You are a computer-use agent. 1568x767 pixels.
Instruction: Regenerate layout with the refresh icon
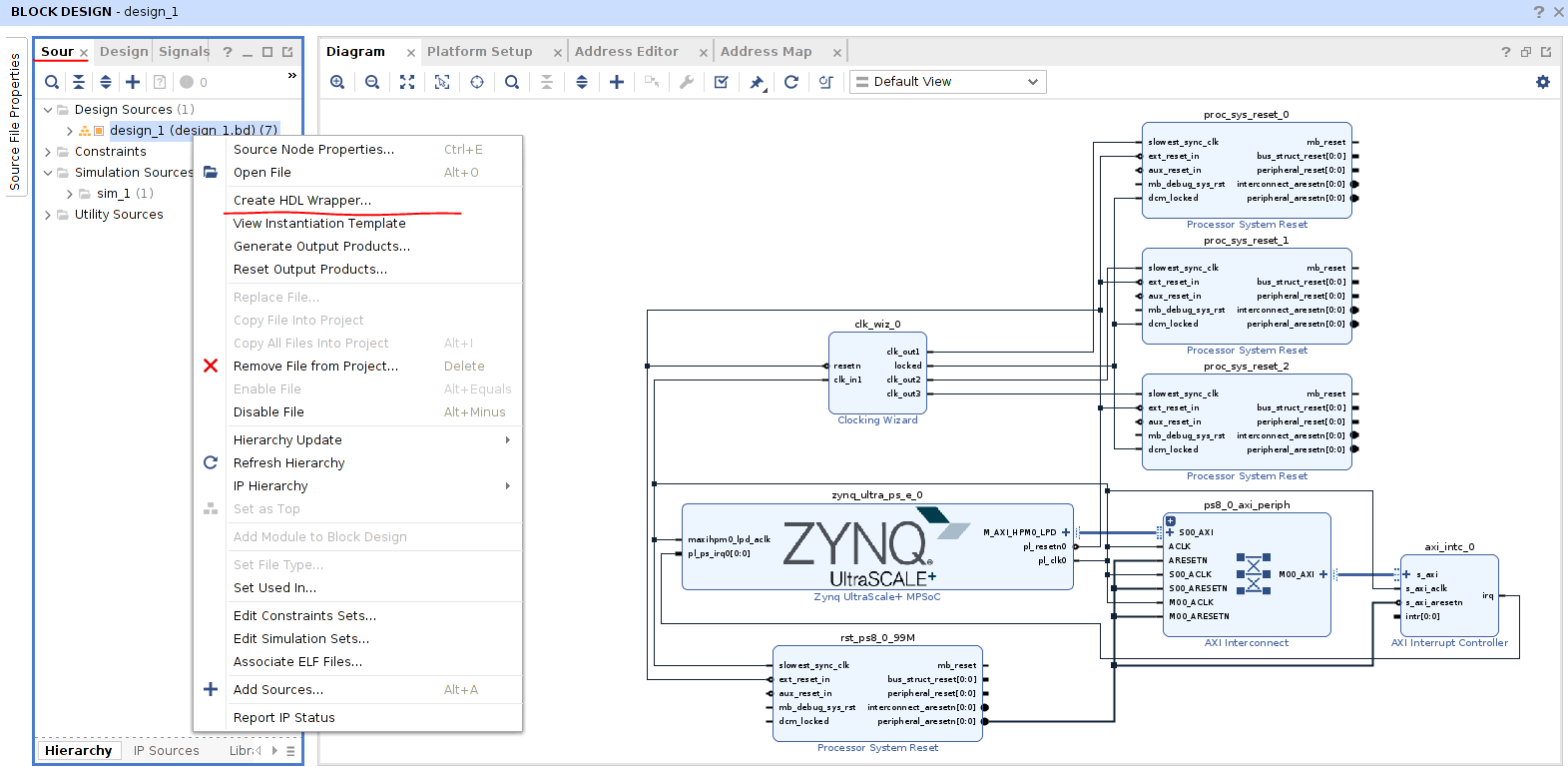(x=791, y=82)
